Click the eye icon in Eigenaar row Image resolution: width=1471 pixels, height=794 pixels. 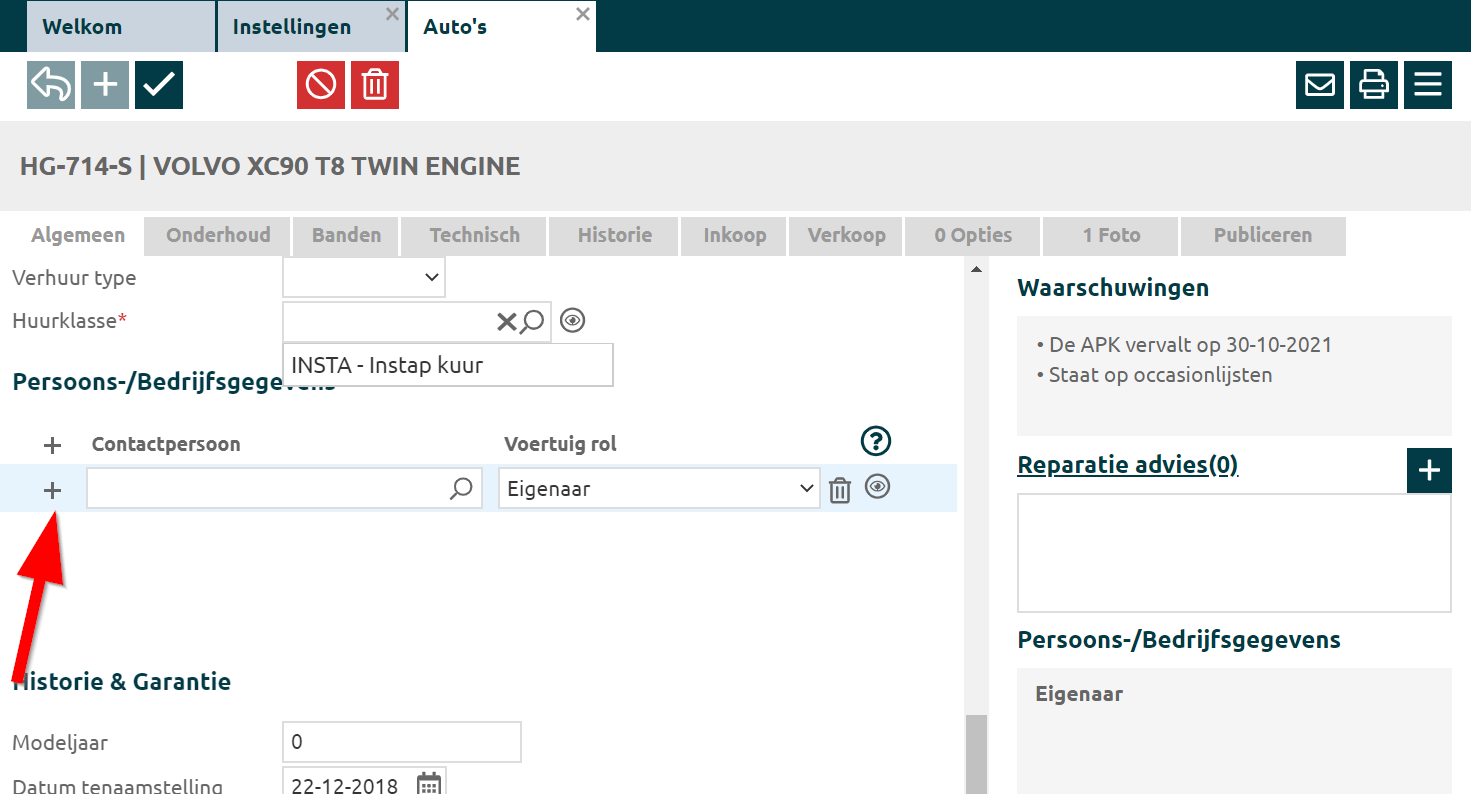tap(878, 487)
